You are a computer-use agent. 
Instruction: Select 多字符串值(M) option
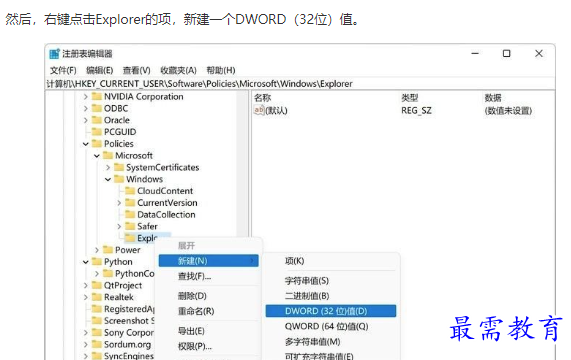[x=331, y=342]
